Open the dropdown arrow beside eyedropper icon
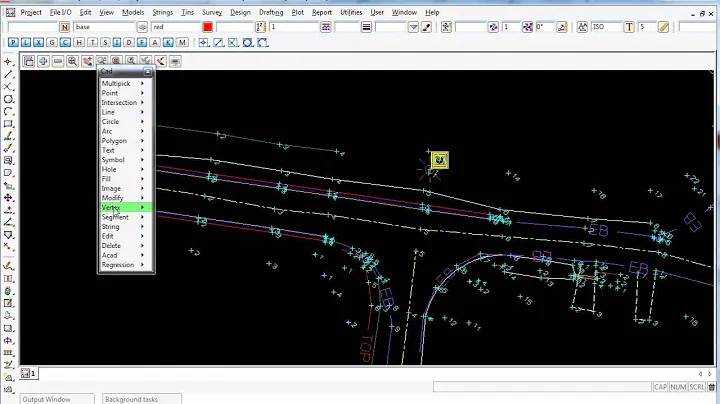The image size is (720, 404). pyautogui.click(x=413, y=27)
